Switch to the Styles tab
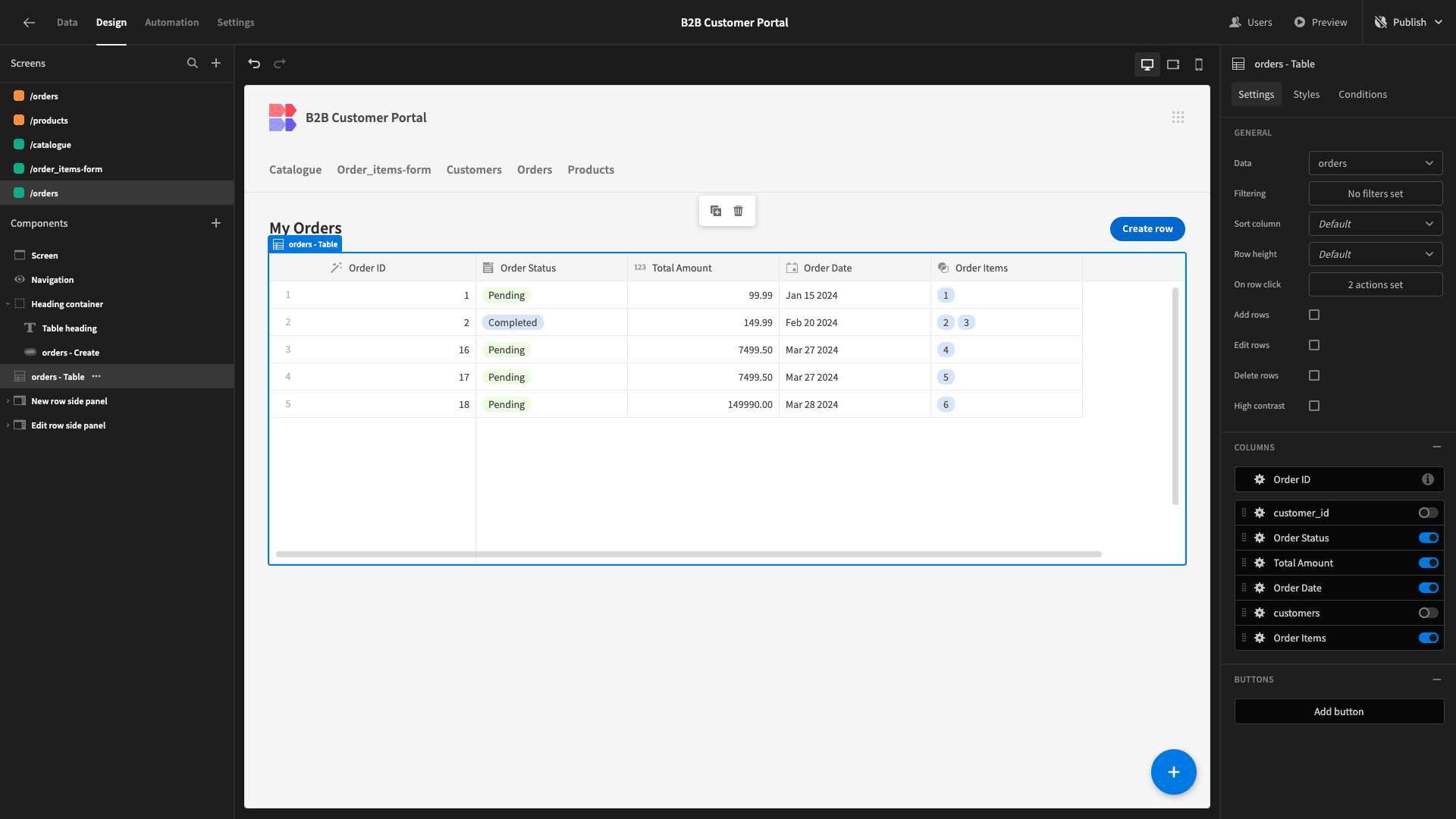 point(1306,94)
